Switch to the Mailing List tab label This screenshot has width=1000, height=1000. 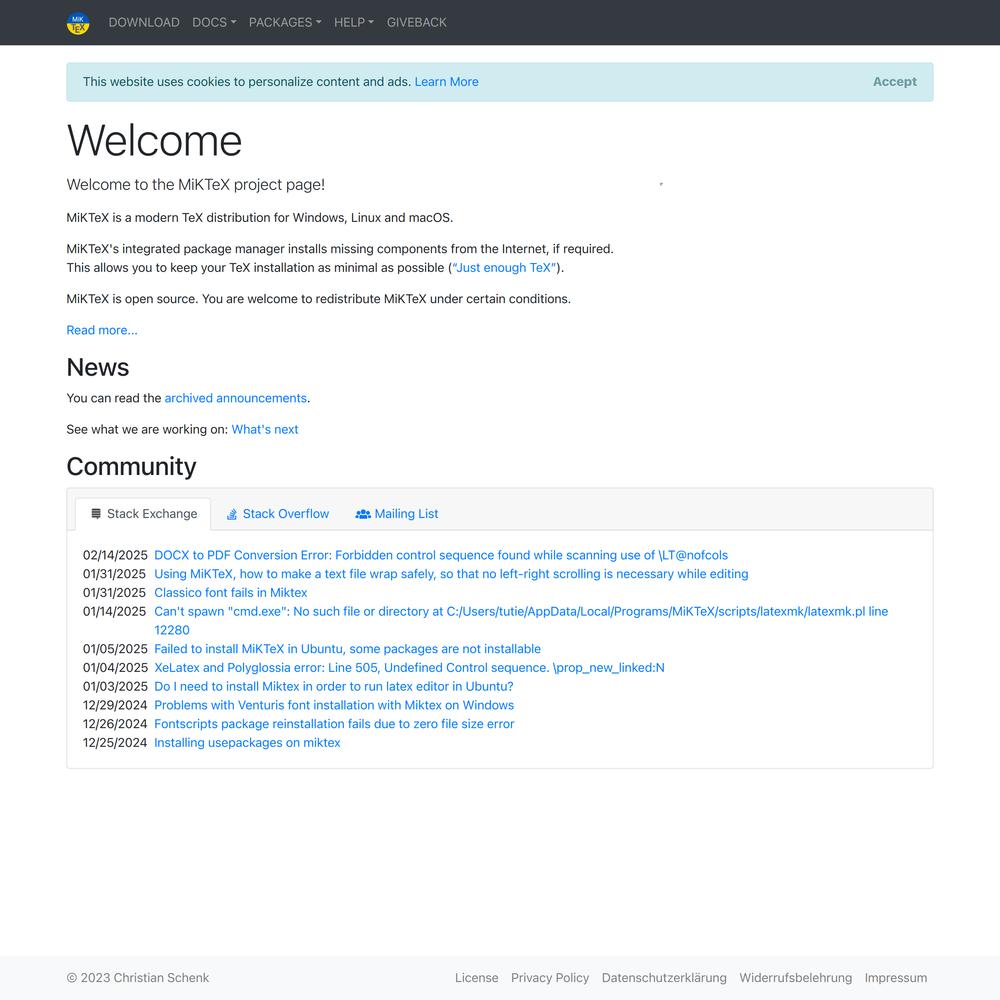click(x=406, y=514)
